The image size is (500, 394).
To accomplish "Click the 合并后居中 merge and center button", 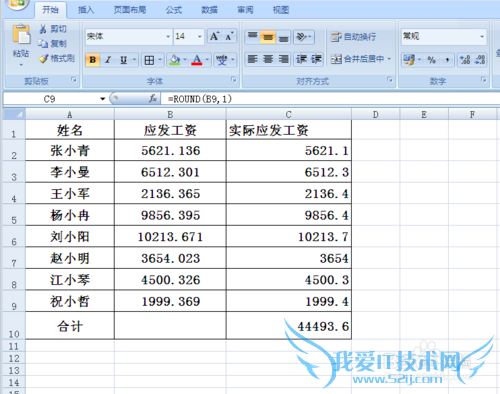I will click(x=357, y=59).
